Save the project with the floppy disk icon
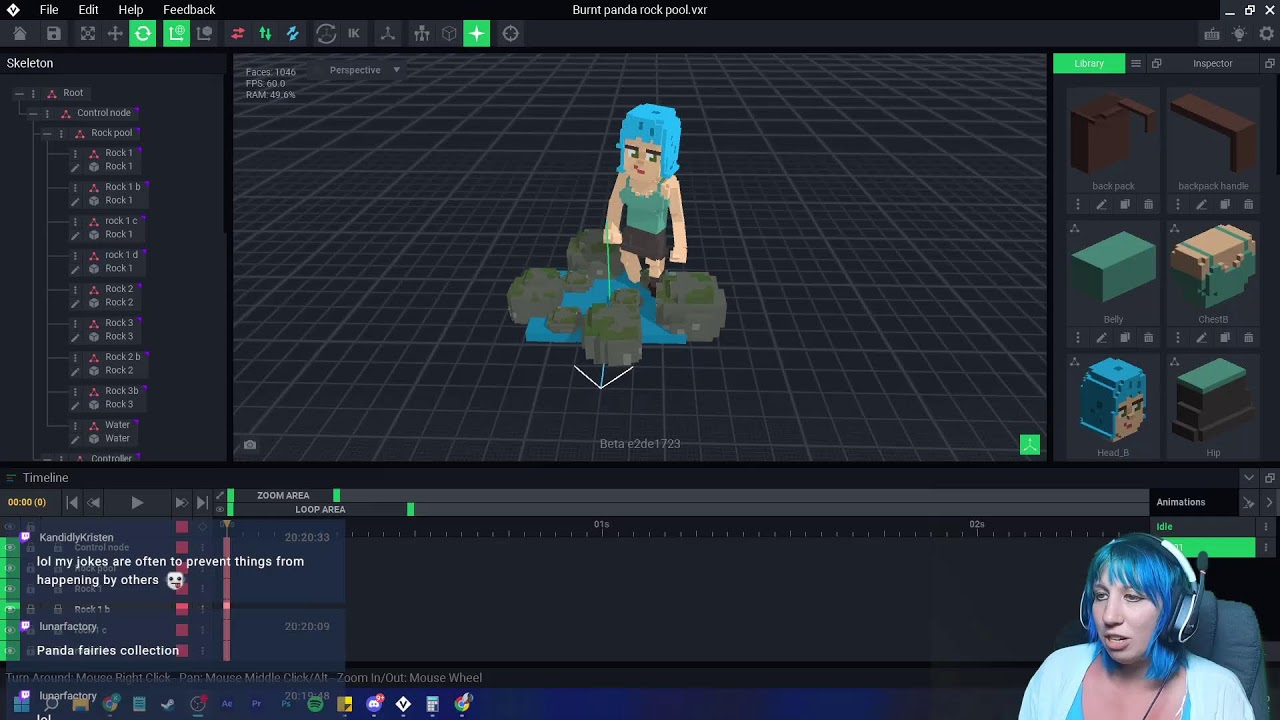Screen dimensions: 1280x720 [x=54, y=34]
